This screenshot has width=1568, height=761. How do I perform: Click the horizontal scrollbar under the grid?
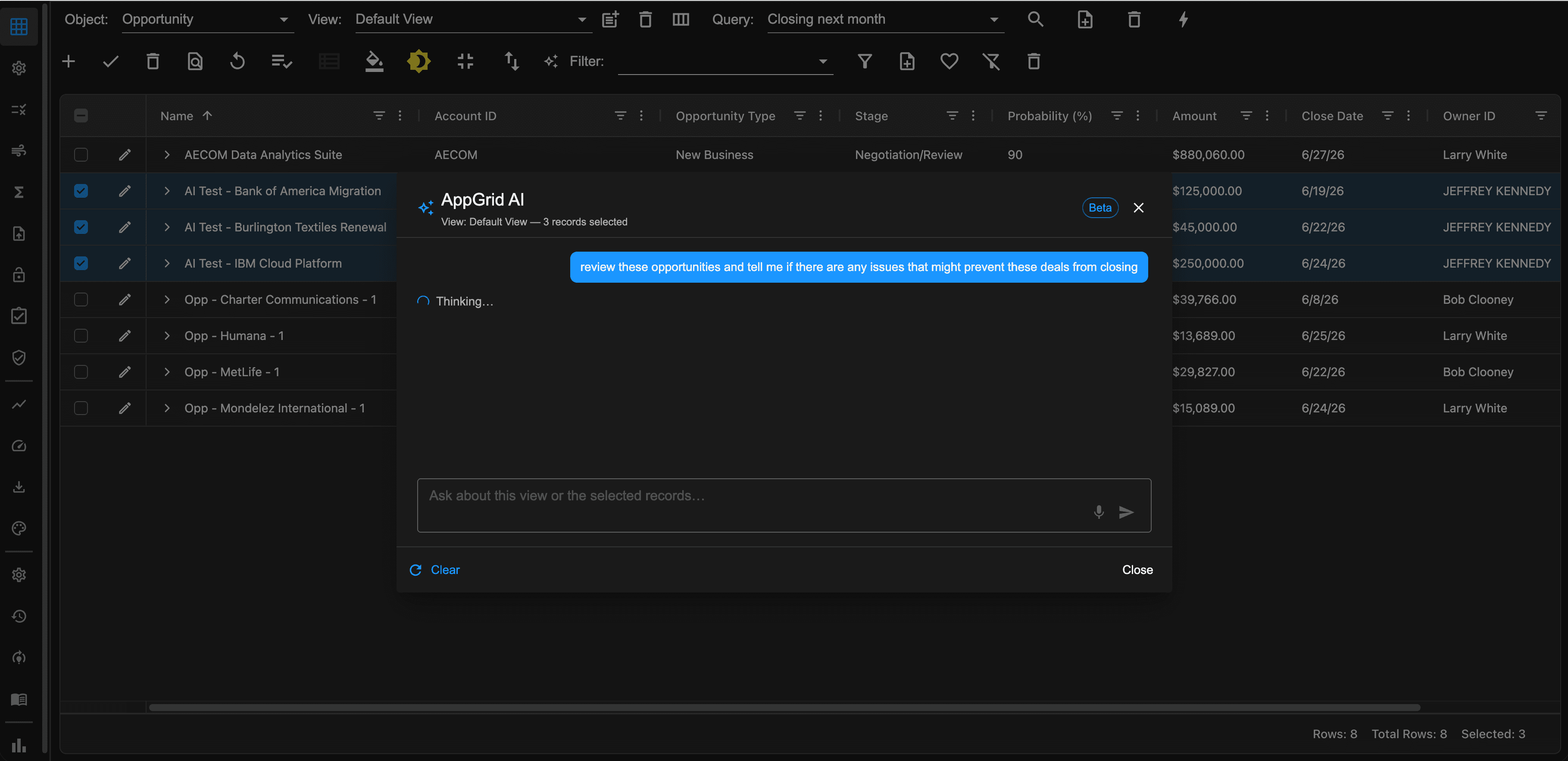coord(784,708)
